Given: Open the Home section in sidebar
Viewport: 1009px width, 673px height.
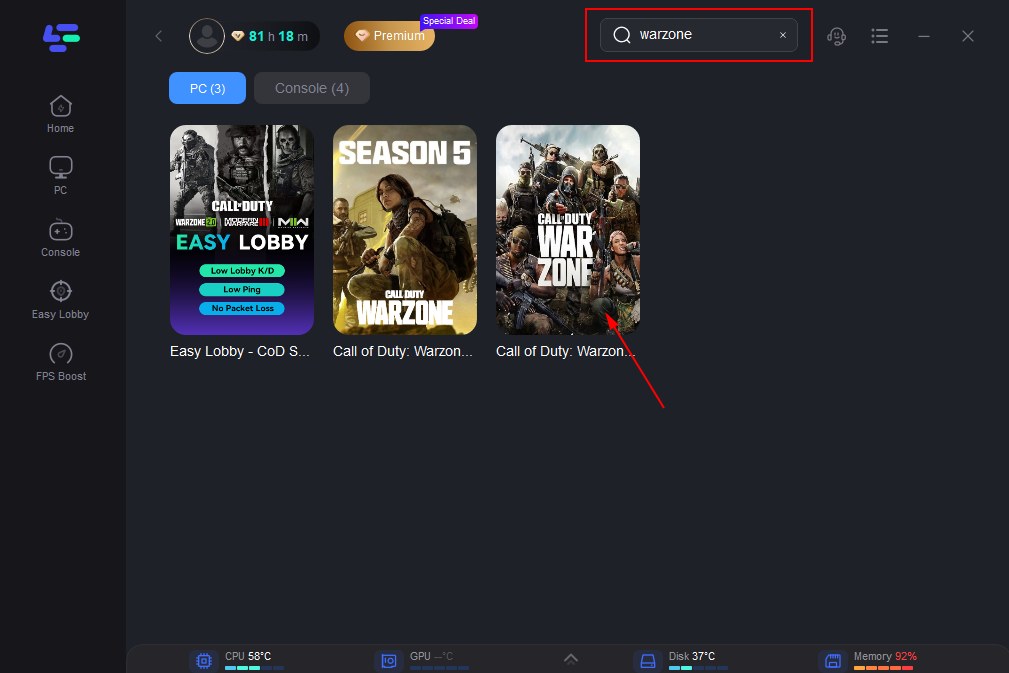Looking at the screenshot, I should pos(60,115).
